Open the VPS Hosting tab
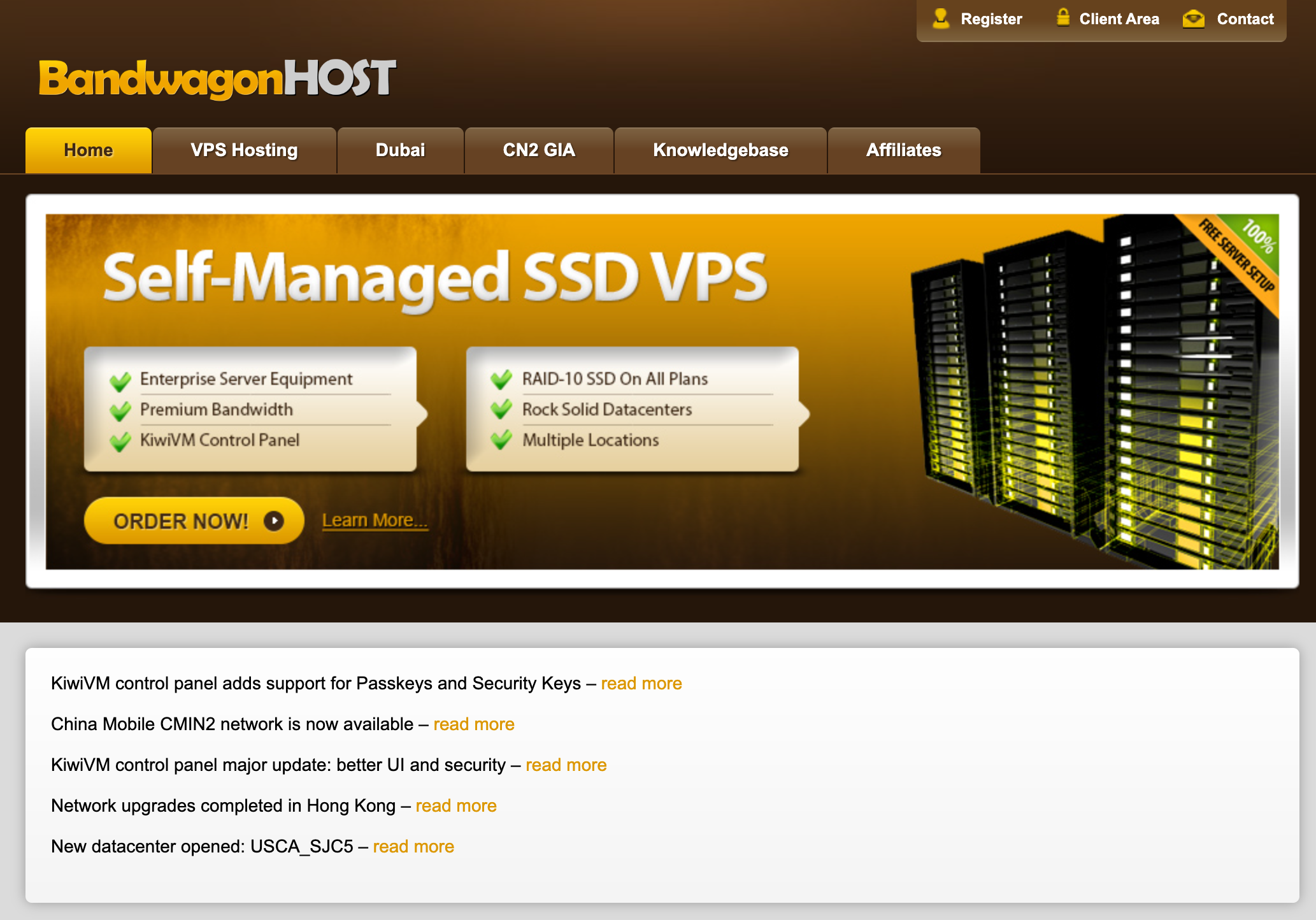This screenshot has width=1316, height=920. coord(245,150)
